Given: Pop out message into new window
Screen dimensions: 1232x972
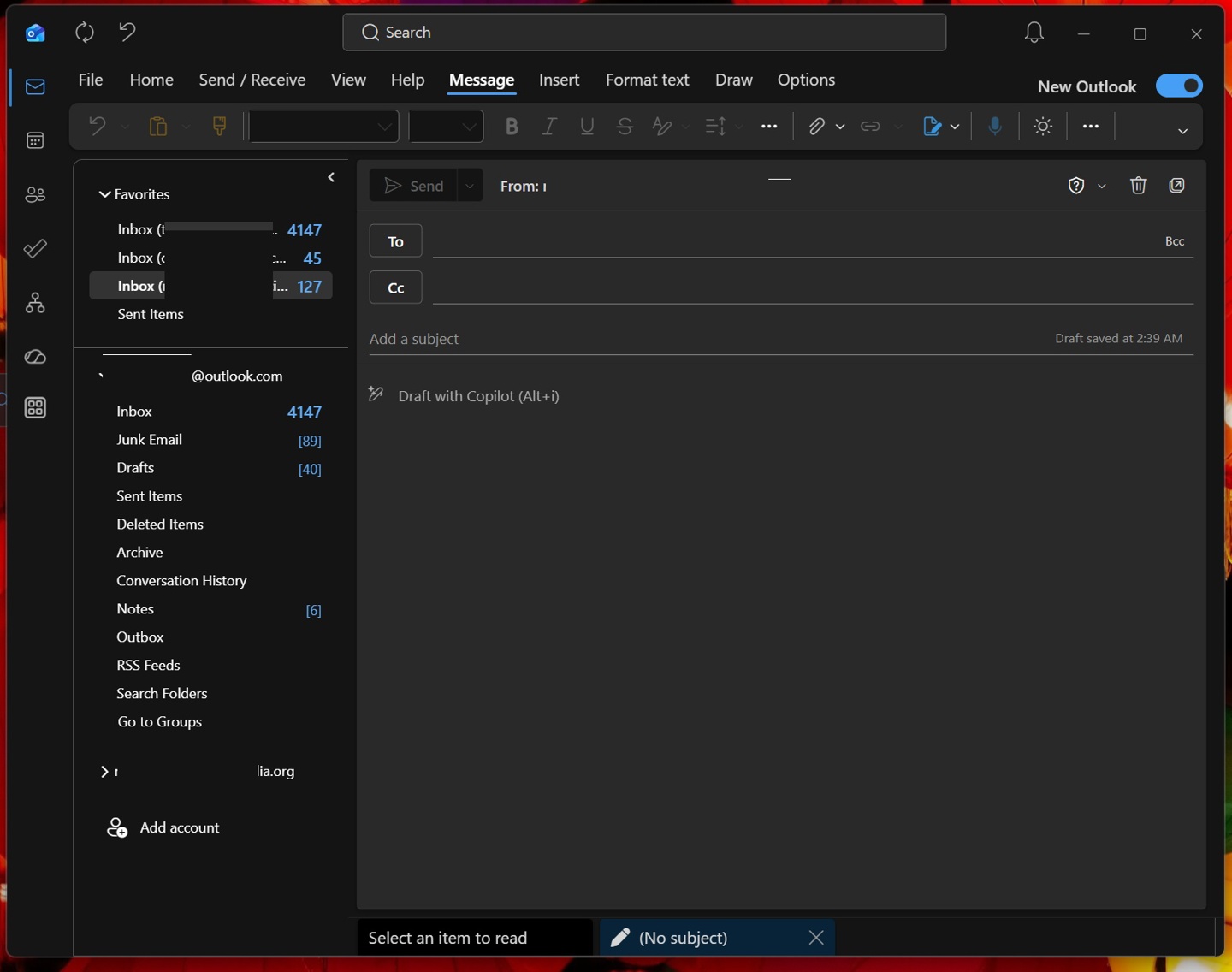Looking at the screenshot, I should coord(1177,186).
